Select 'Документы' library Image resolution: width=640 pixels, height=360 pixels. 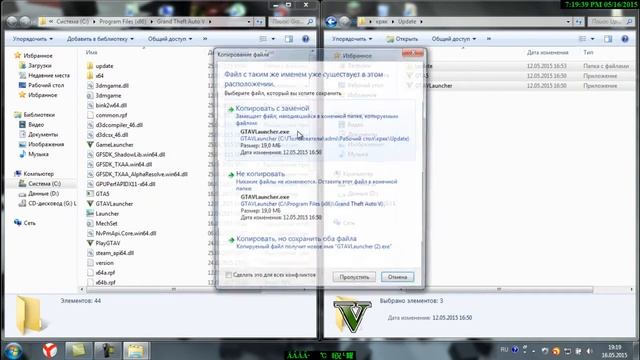click(43, 134)
